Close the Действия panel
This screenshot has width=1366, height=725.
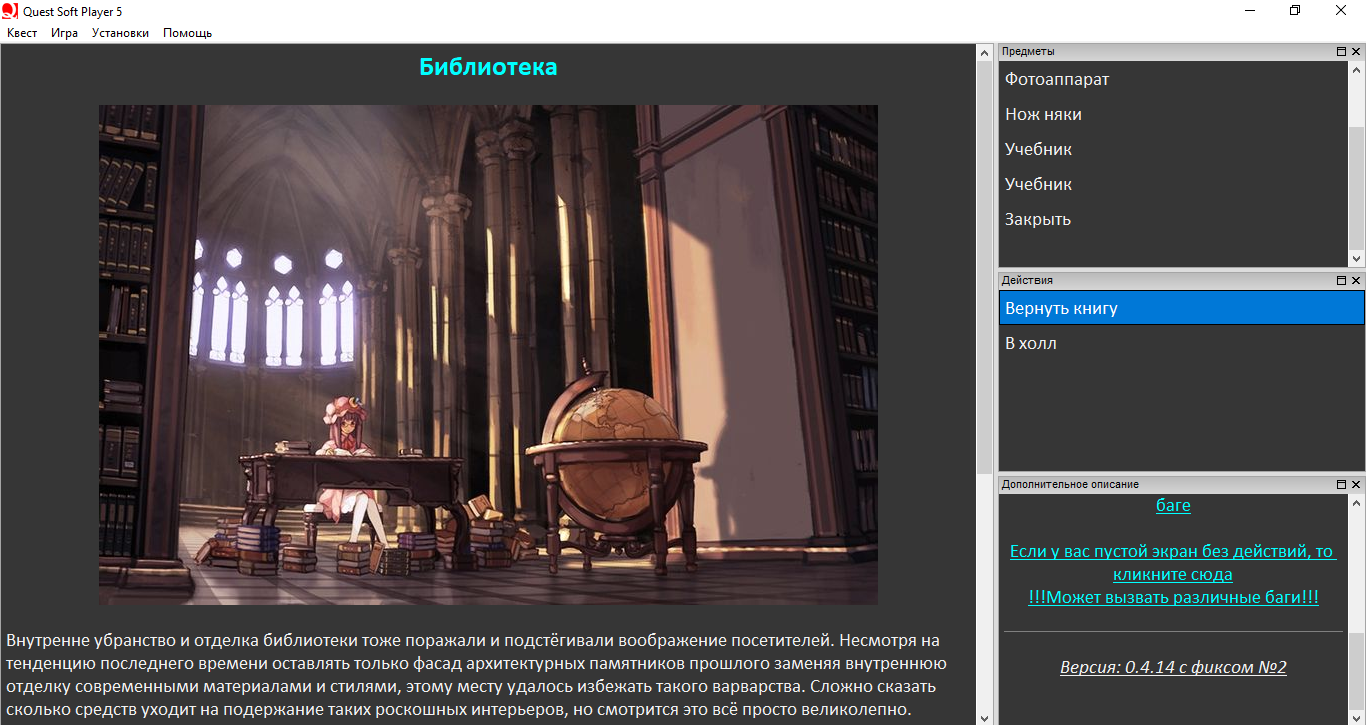(x=1356, y=281)
